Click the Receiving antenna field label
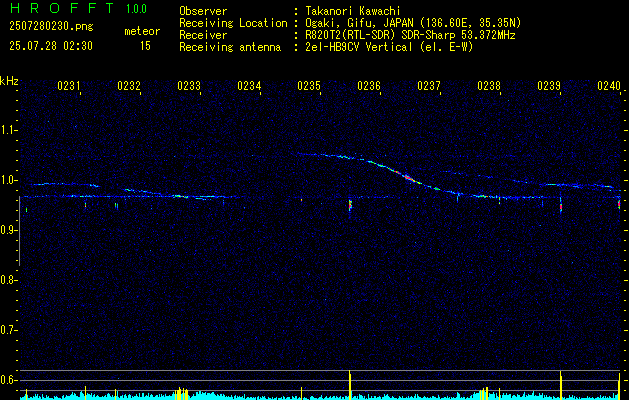The height and width of the screenshot is (400, 629). (230, 47)
